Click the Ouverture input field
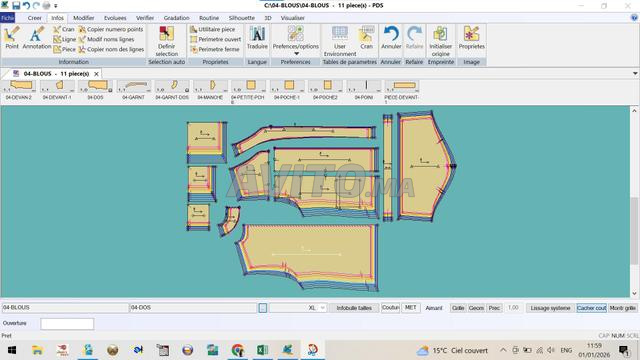640x360 pixels. coord(67,324)
